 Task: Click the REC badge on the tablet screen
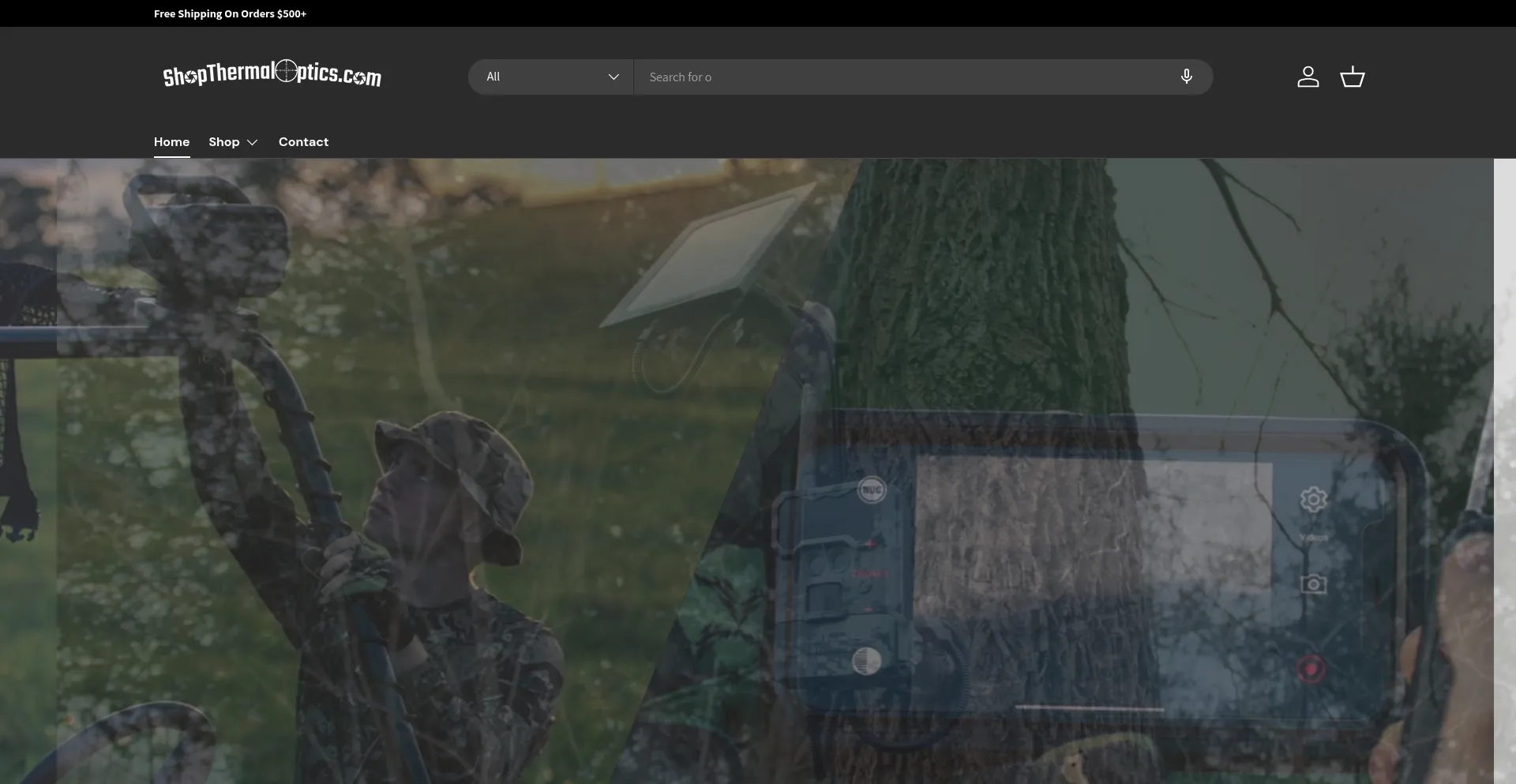tap(872, 490)
